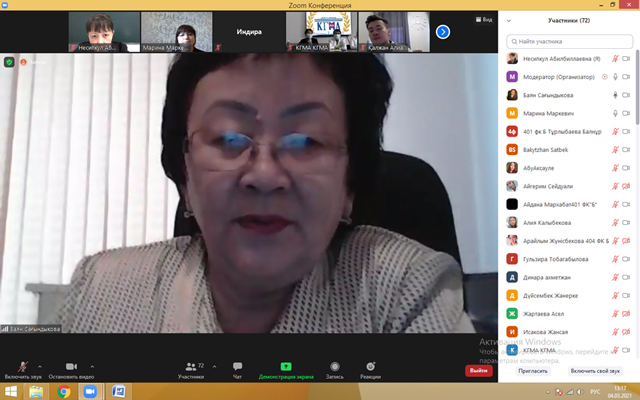Screen dimensions: 640x400
Task: Open Word document from taskbar
Action: (x=119, y=392)
